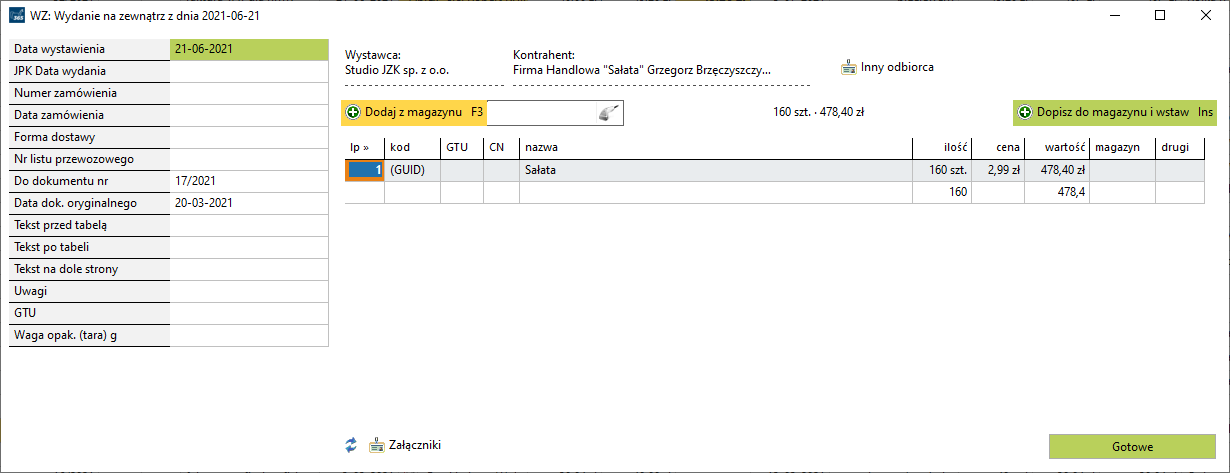Close the WZ window

(x=1205, y=16)
